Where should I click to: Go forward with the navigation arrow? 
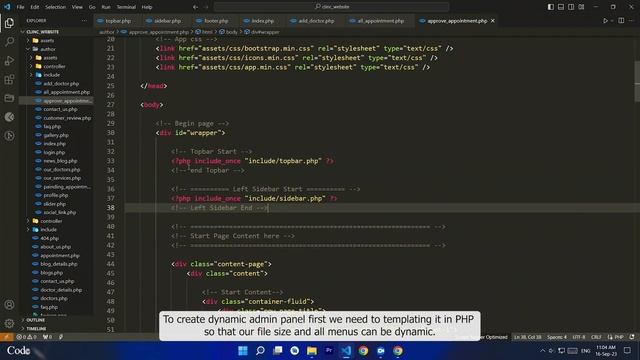[x=206, y=7]
